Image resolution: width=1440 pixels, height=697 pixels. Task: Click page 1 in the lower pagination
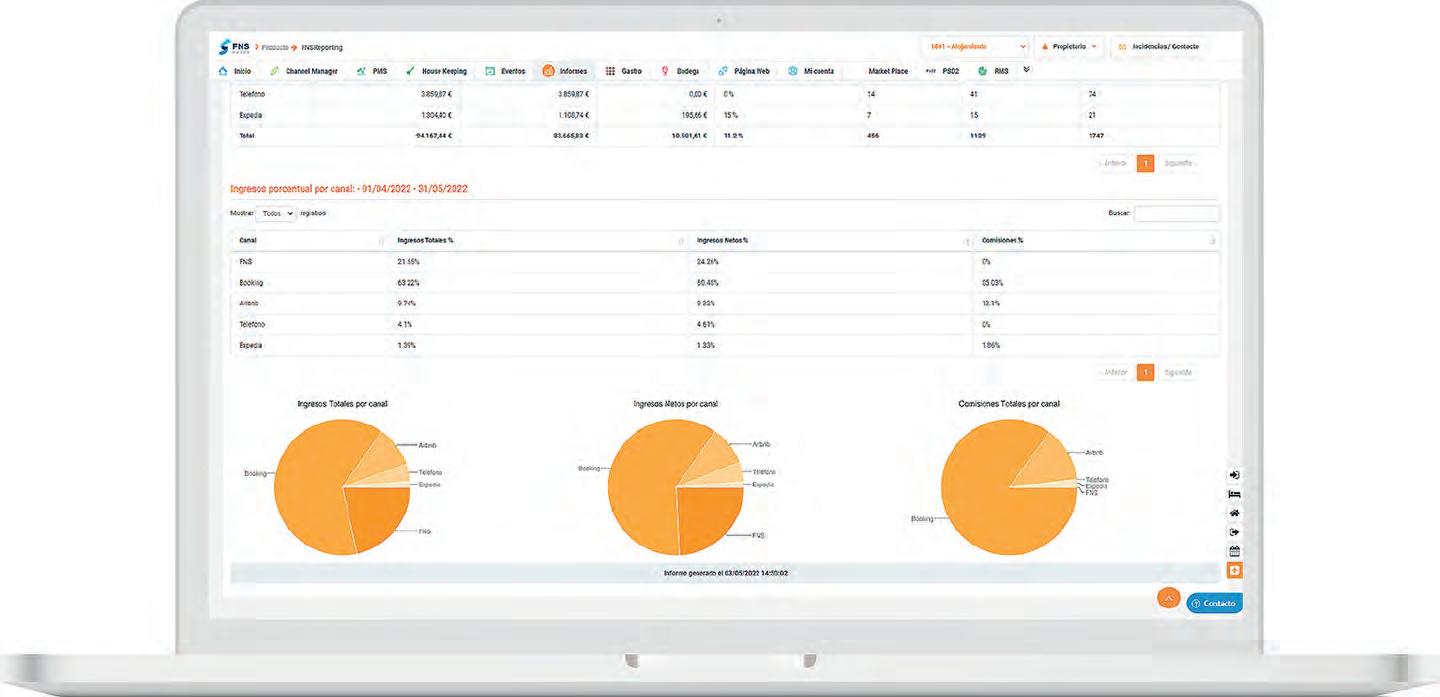[1146, 372]
